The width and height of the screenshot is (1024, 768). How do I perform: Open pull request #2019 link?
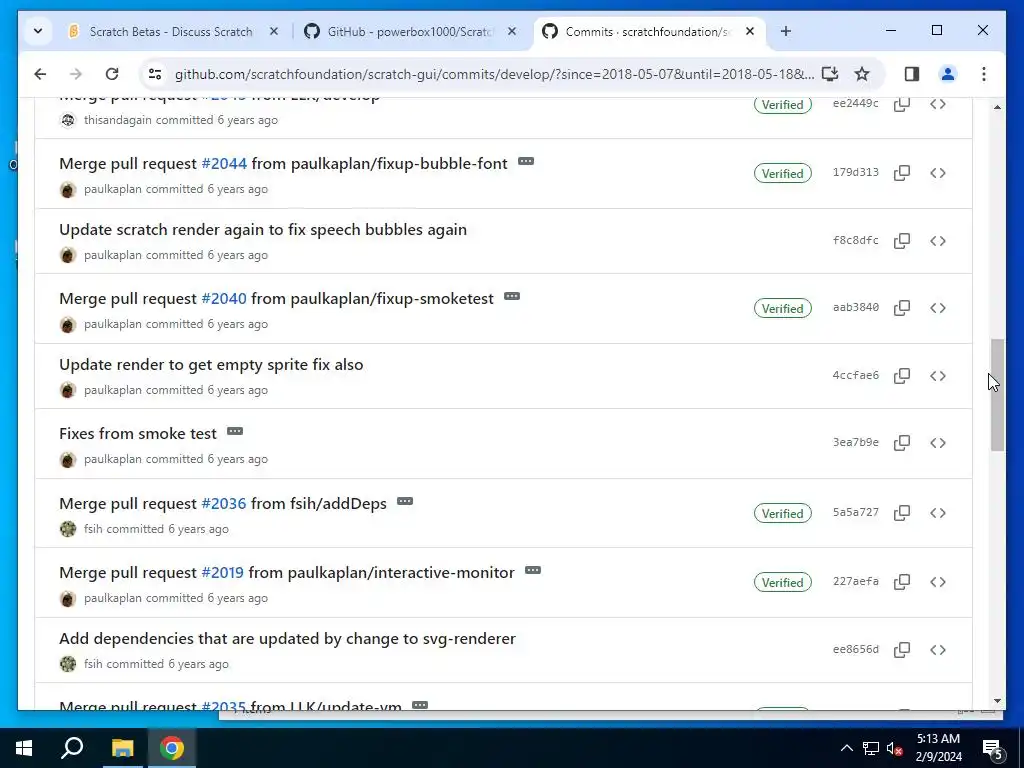(222, 573)
